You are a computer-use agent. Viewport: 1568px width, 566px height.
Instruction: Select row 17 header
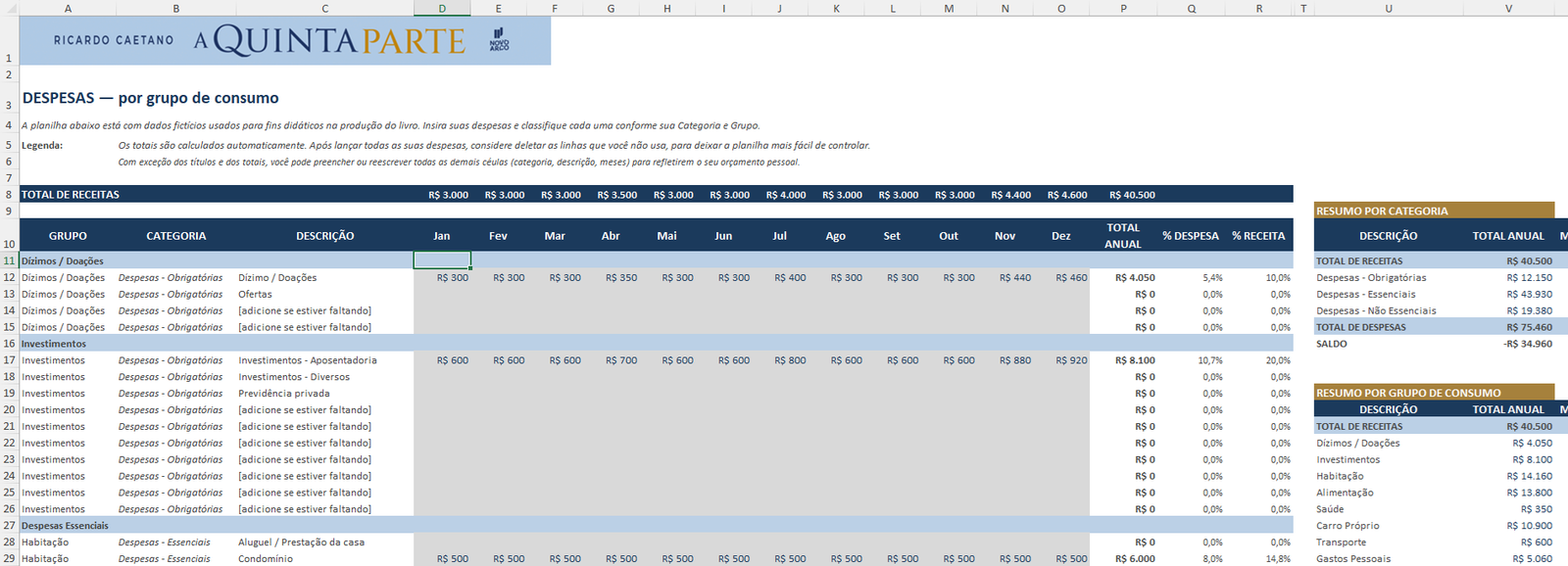click(x=9, y=360)
